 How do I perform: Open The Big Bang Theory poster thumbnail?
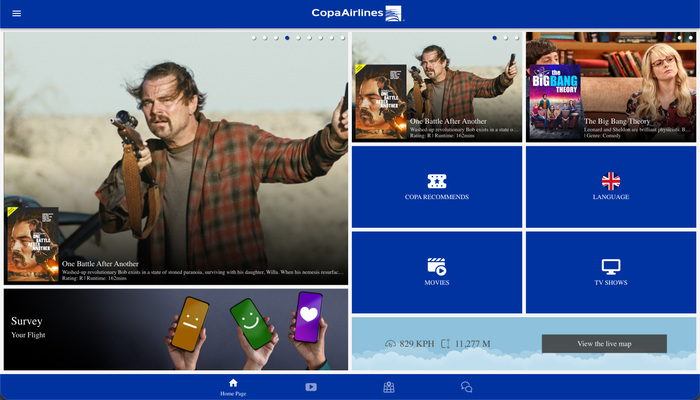[x=555, y=102]
